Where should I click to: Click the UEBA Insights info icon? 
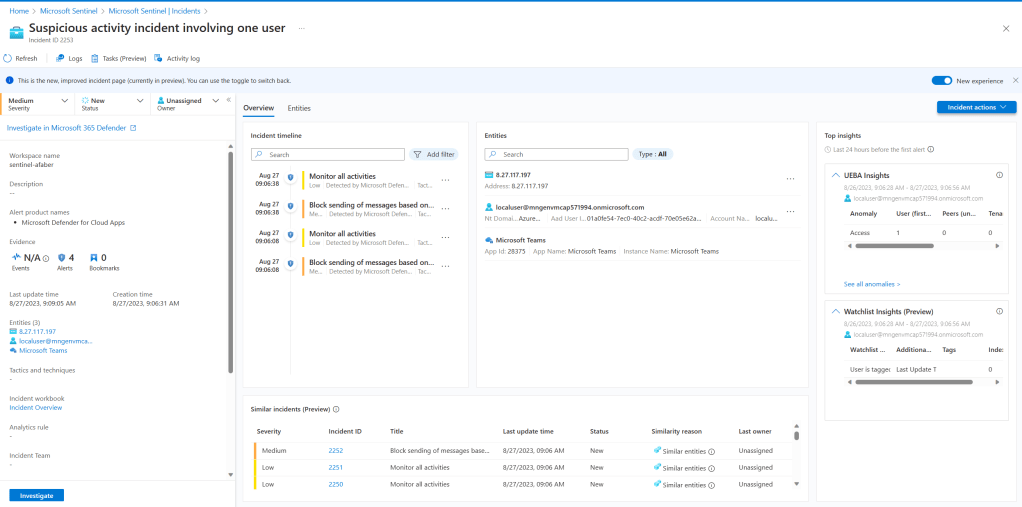click(x=999, y=175)
